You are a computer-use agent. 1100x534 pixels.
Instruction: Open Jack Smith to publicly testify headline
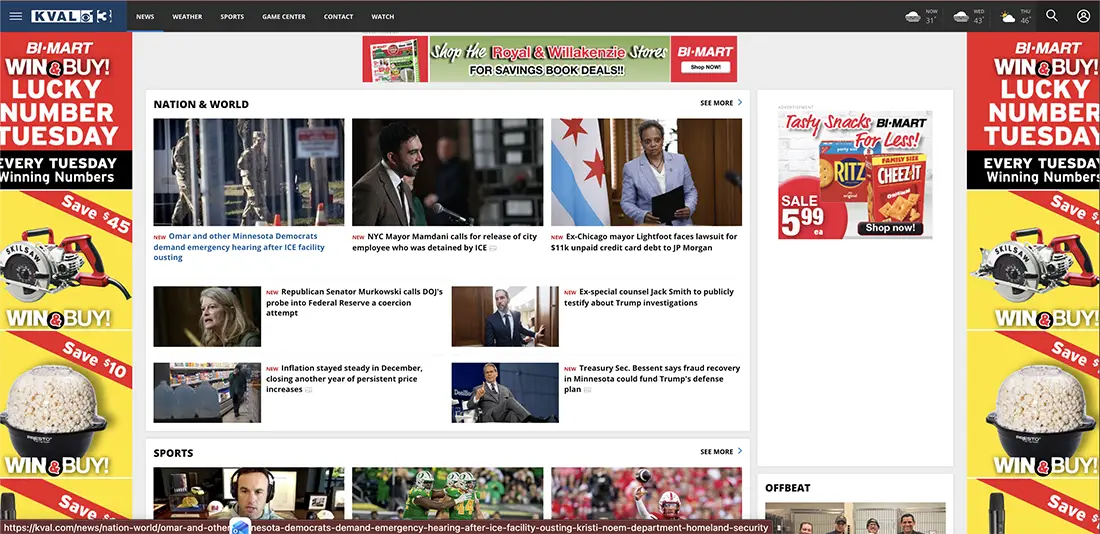click(x=649, y=298)
